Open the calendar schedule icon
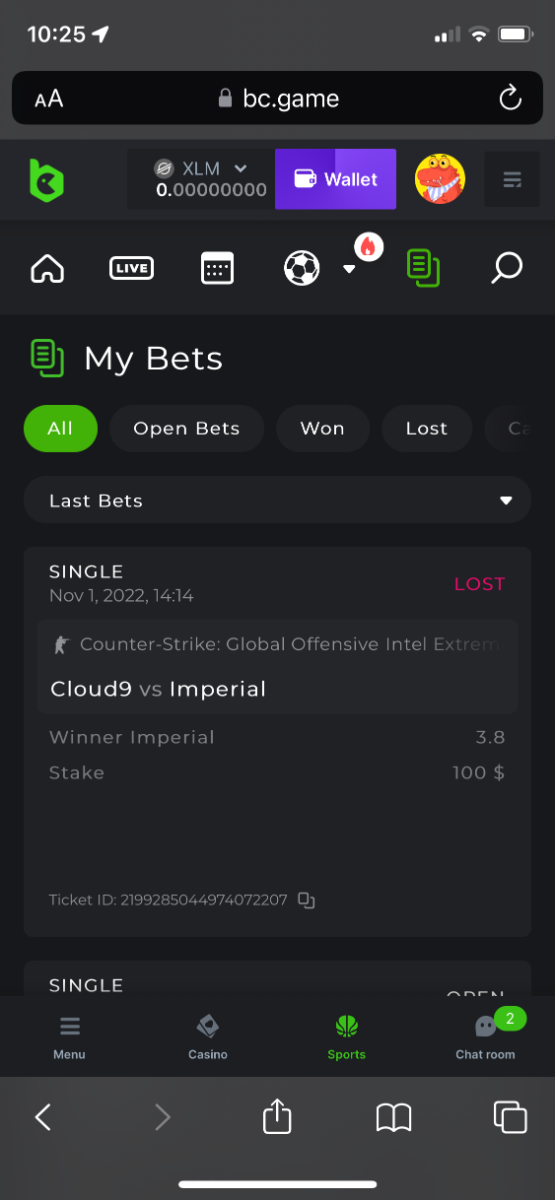Screen dimensions: 555x1200 (217, 268)
